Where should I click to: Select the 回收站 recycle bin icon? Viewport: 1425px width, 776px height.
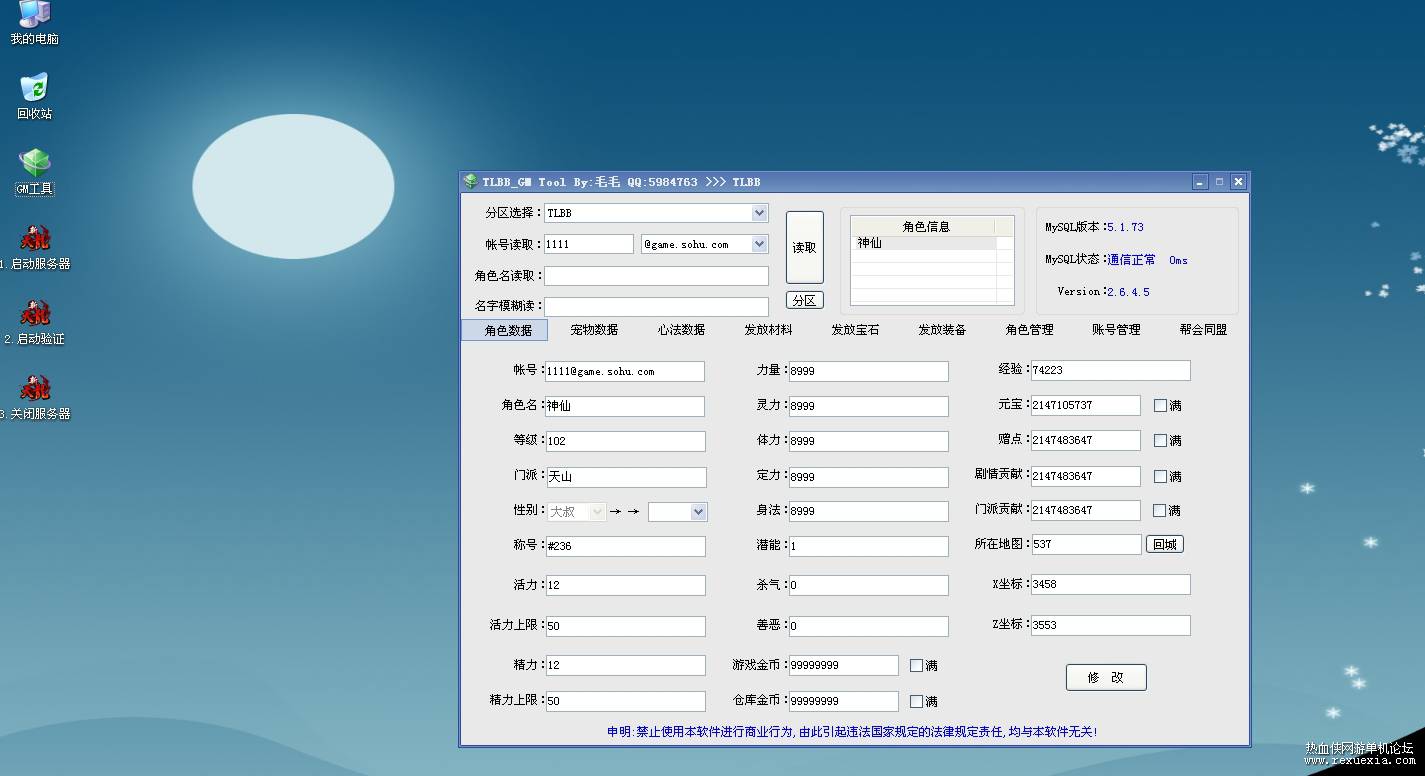click(x=35, y=96)
